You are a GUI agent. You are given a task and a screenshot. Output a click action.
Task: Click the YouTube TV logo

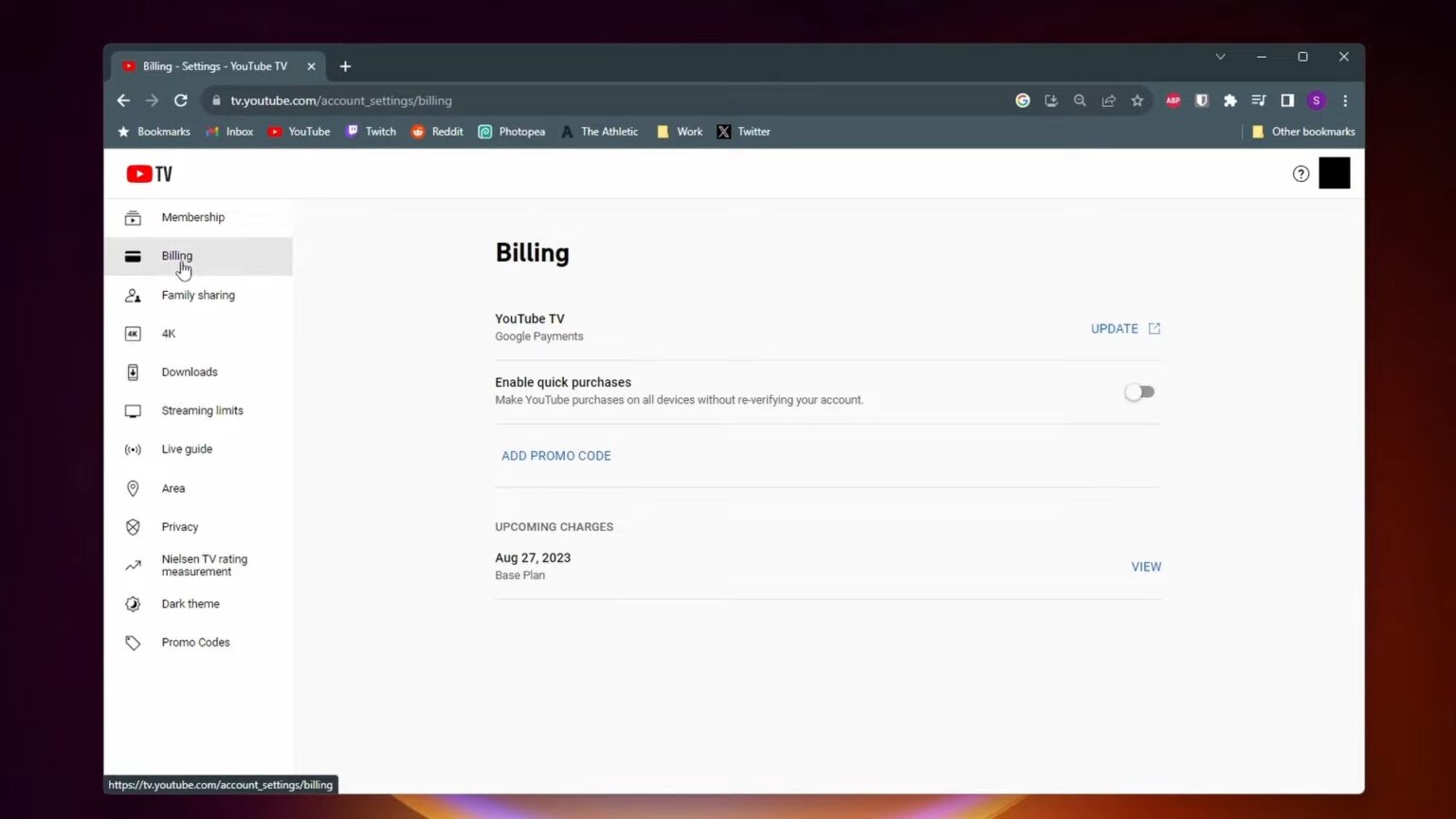tap(149, 173)
